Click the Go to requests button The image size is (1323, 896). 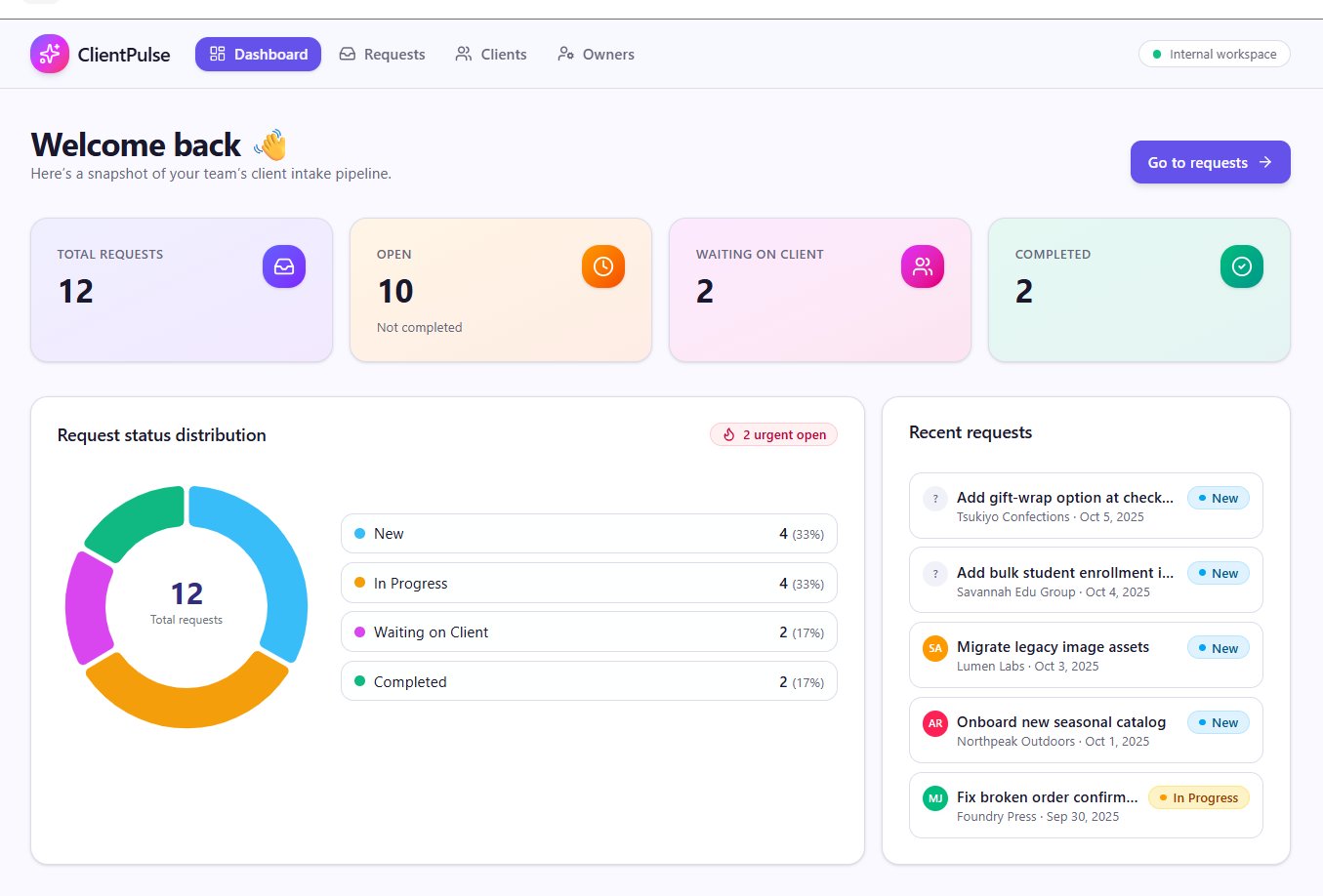tap(1211, 162)
